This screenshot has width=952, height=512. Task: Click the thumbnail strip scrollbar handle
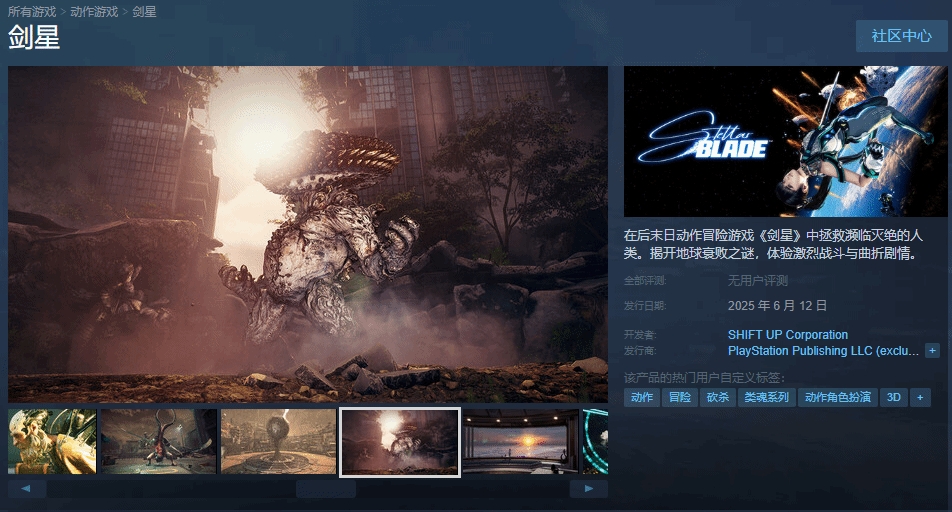point(325,489)
